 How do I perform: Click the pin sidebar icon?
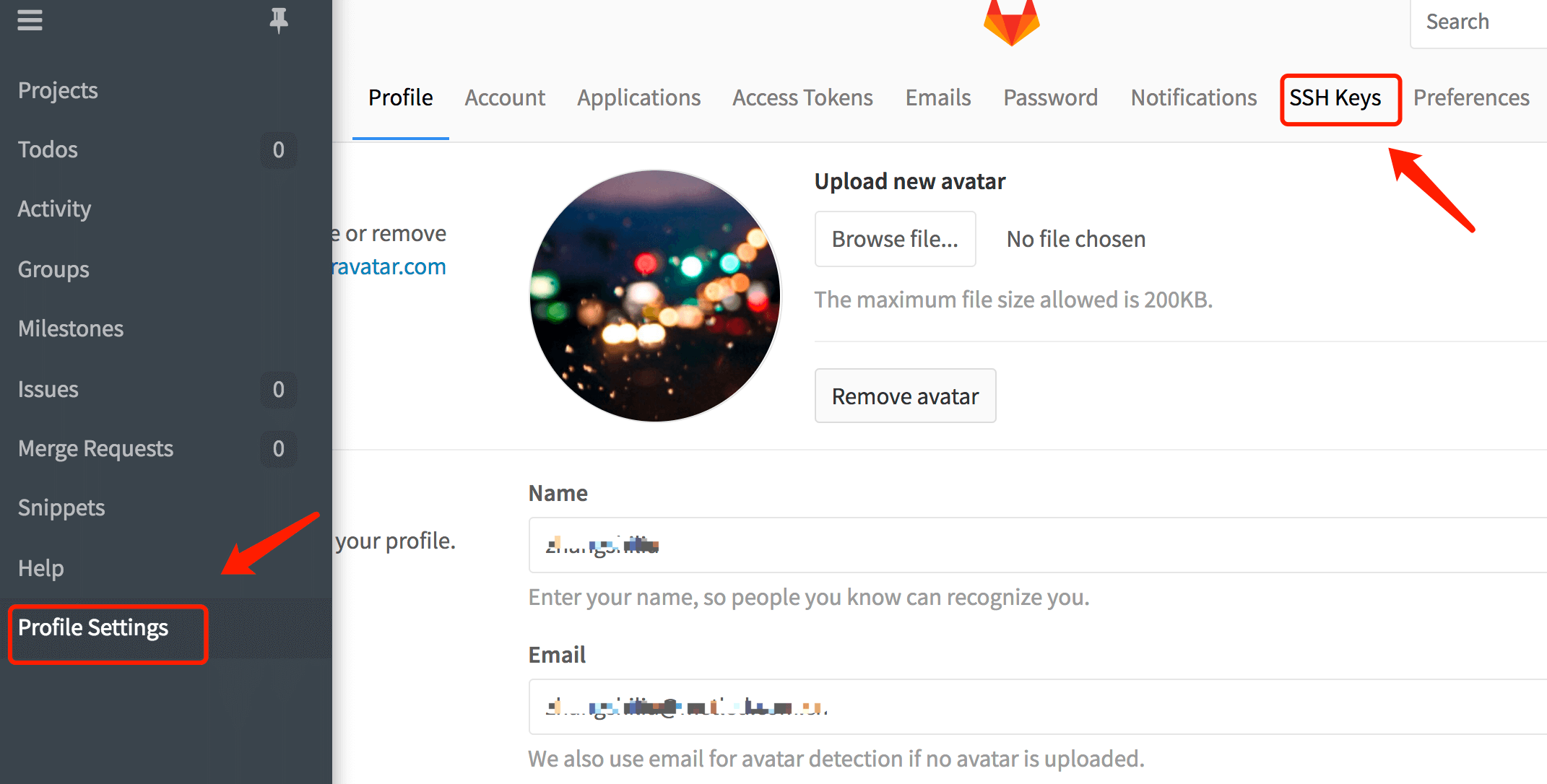(x=279, y=20)
